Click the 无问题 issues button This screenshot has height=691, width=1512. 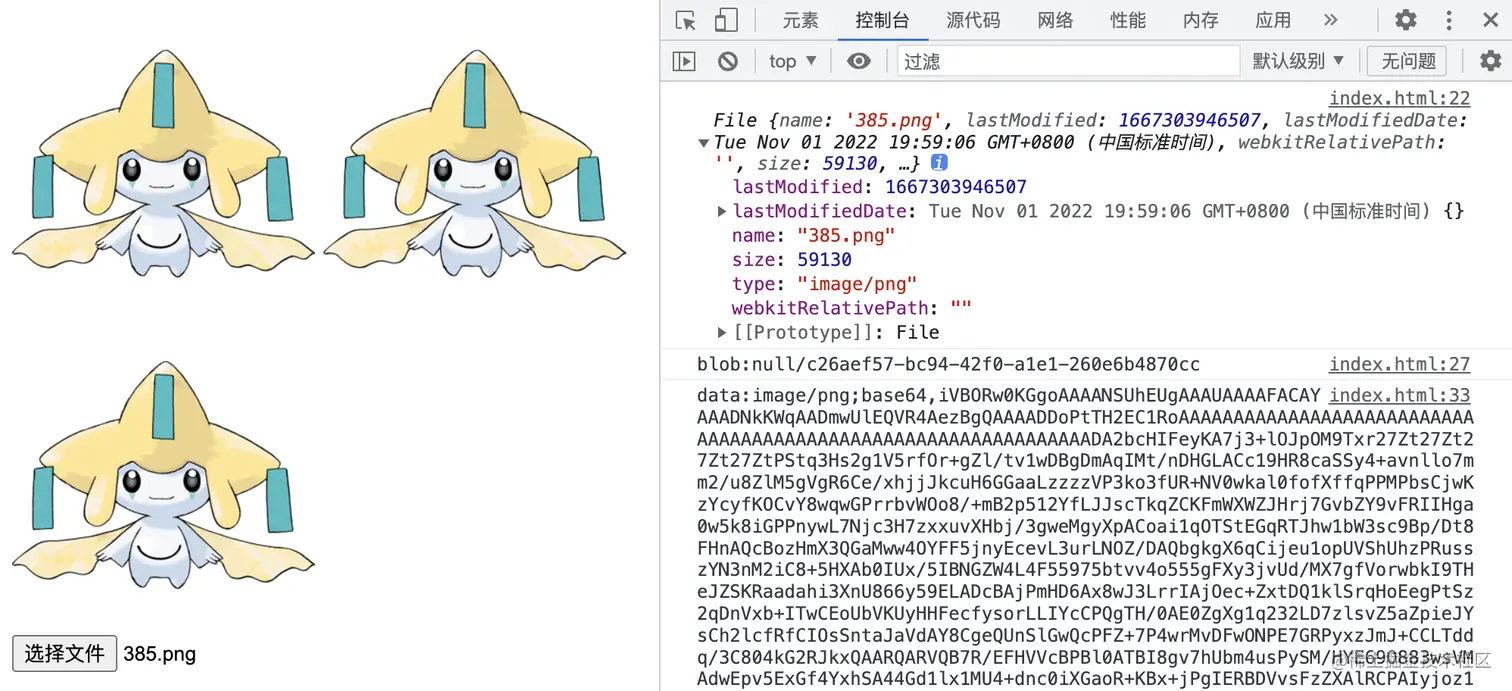click(1408, 61)
